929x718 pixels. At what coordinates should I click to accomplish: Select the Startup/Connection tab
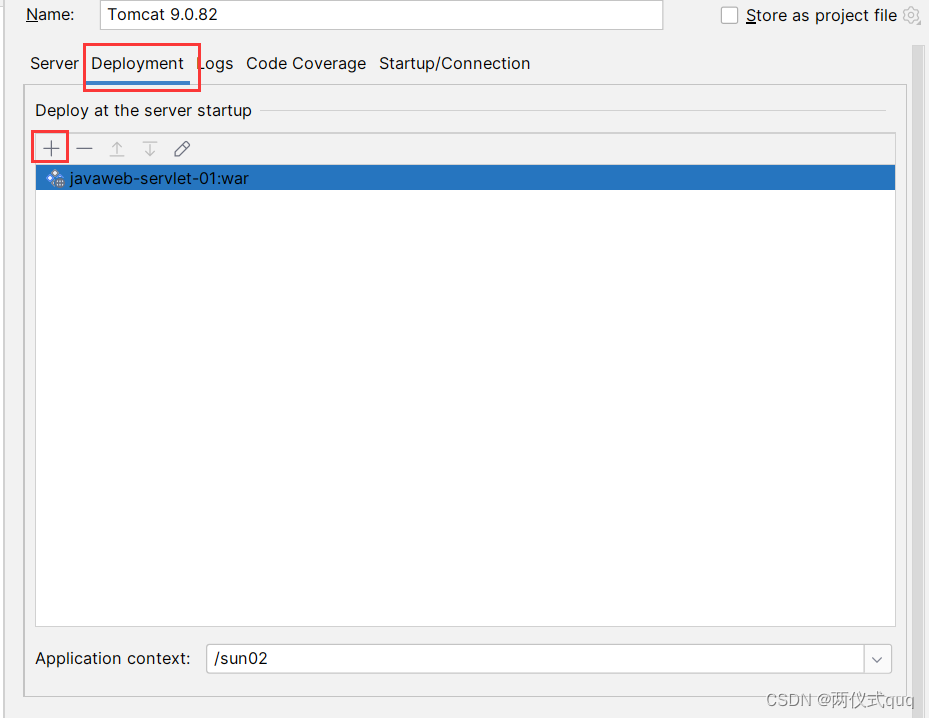[x=454, y=63]
